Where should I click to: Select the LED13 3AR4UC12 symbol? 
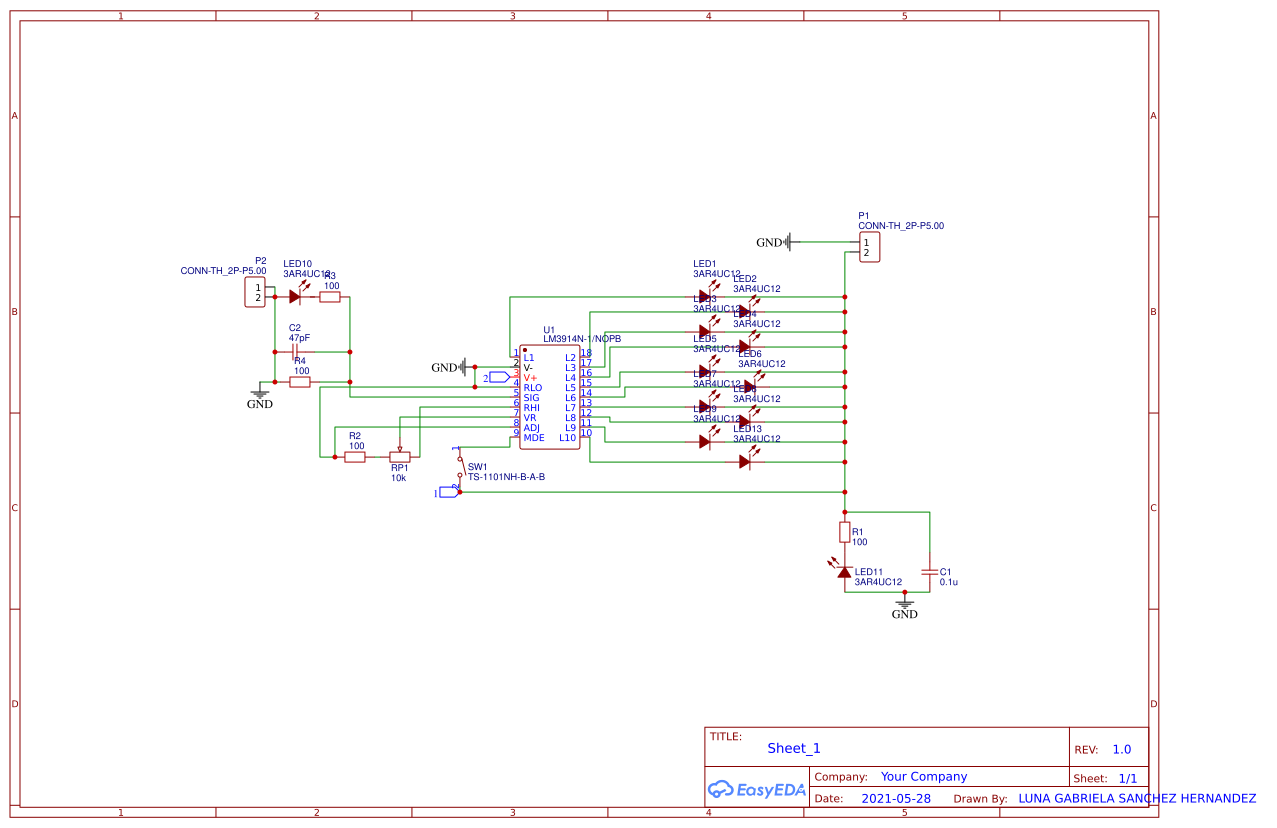[x=746, y=462]
